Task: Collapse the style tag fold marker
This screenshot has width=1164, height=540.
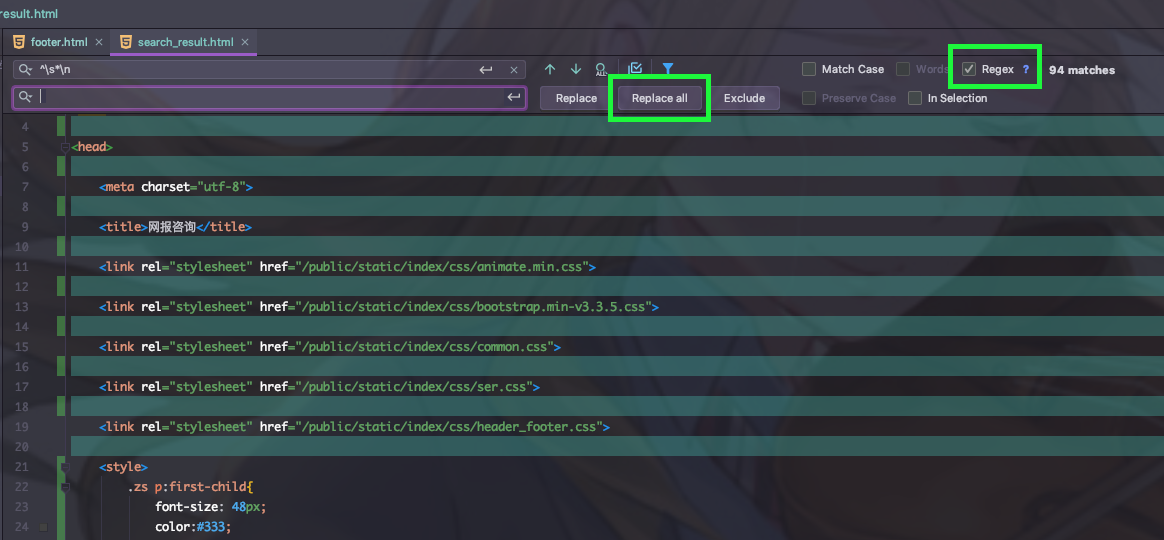Action: click(x=65, y=467)
